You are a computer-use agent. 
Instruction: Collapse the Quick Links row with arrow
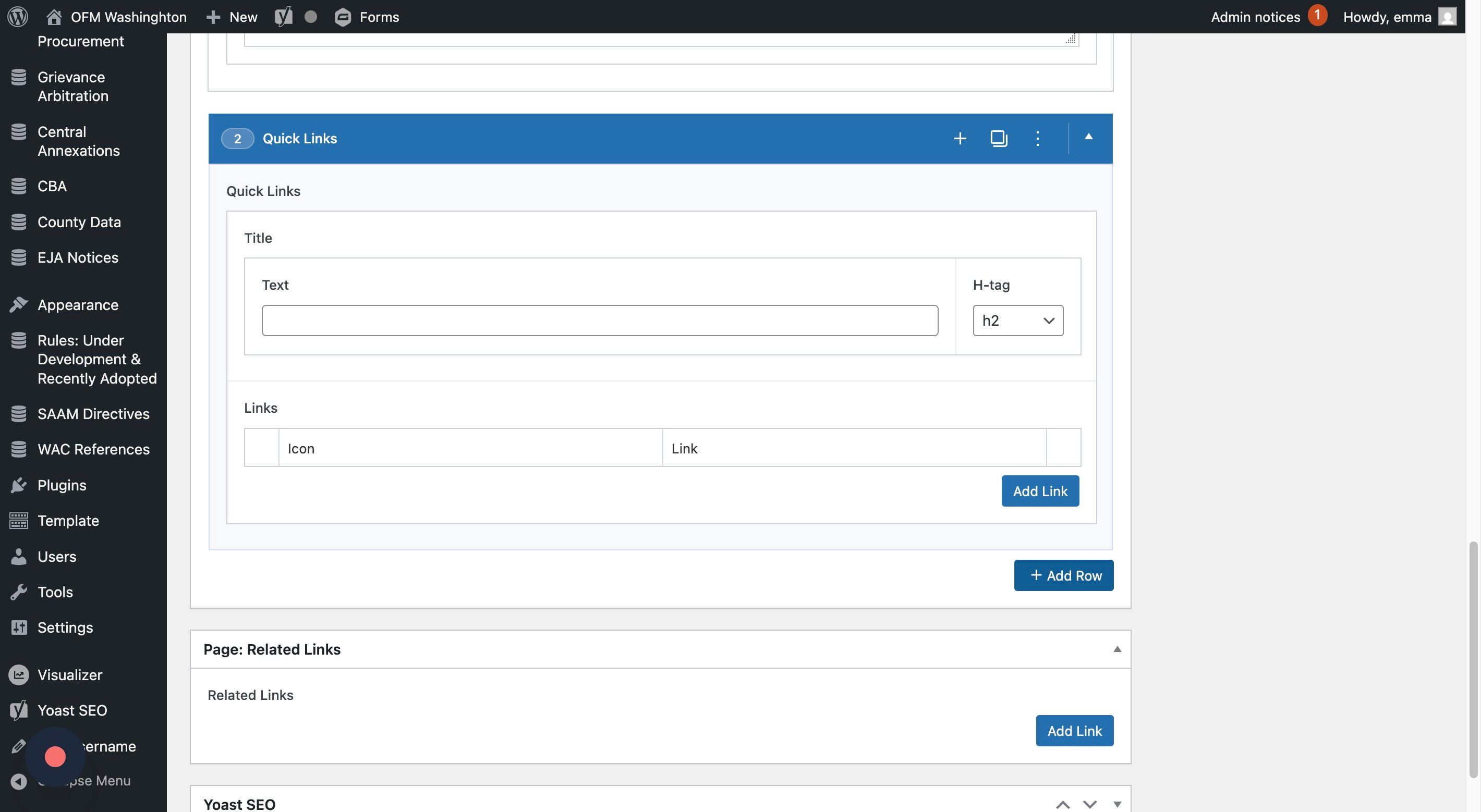click(1088, 137)
